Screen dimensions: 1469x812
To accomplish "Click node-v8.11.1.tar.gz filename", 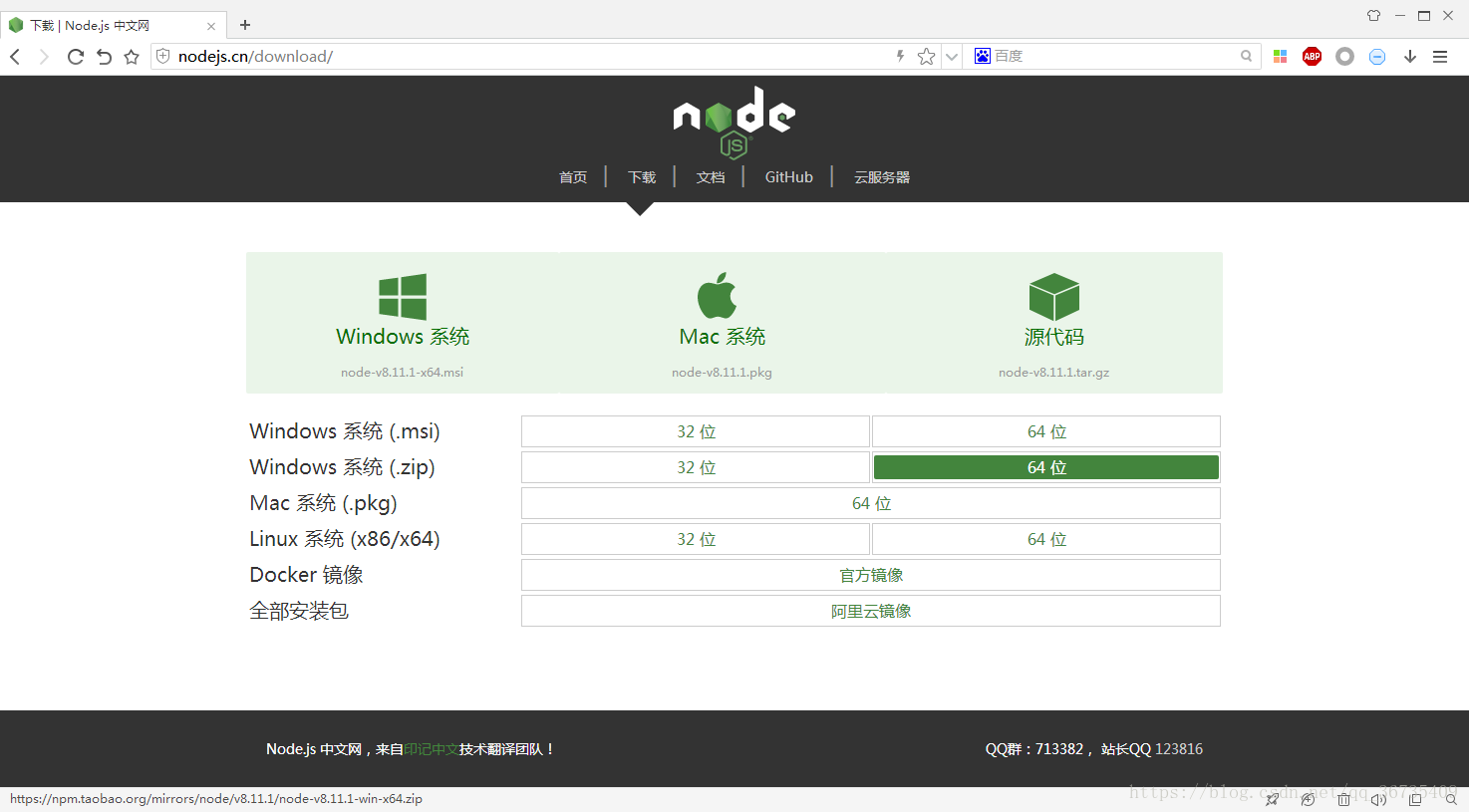I will tap(1054, 373).
